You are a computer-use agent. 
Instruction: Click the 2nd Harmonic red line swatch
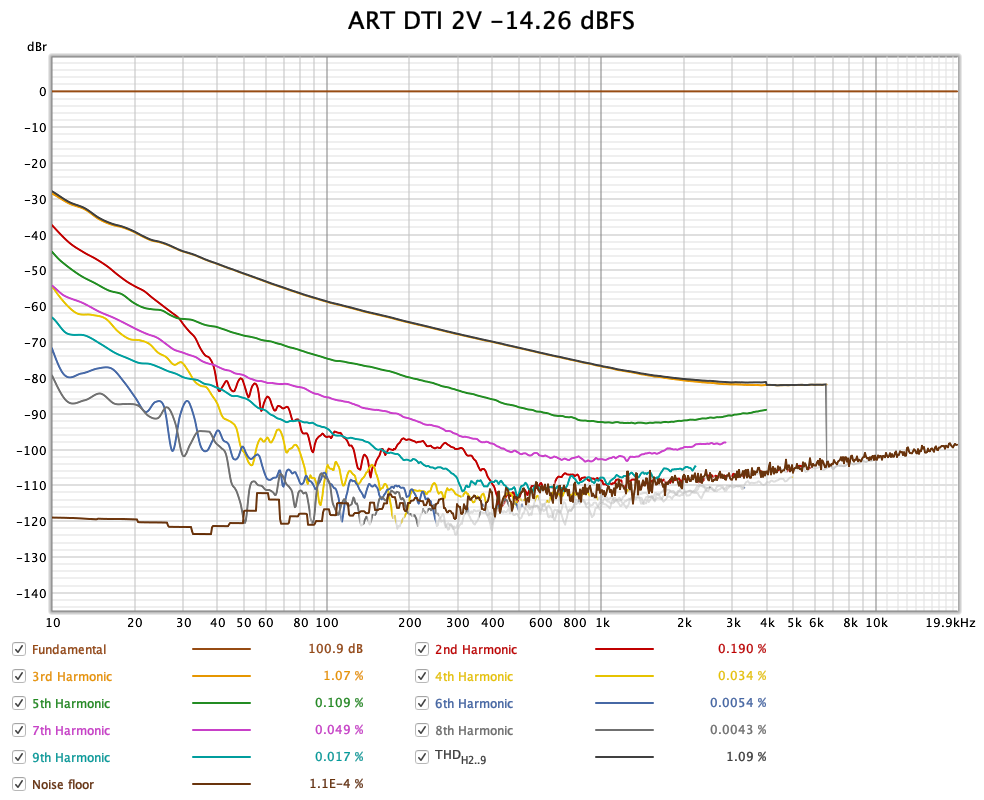tap(624, 649)
